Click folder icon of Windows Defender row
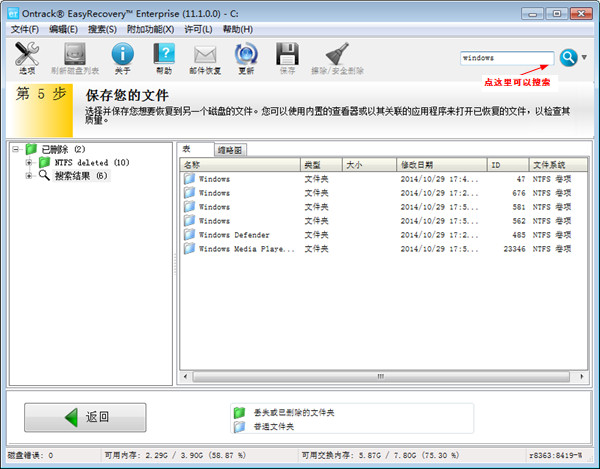 coord(189,234)
